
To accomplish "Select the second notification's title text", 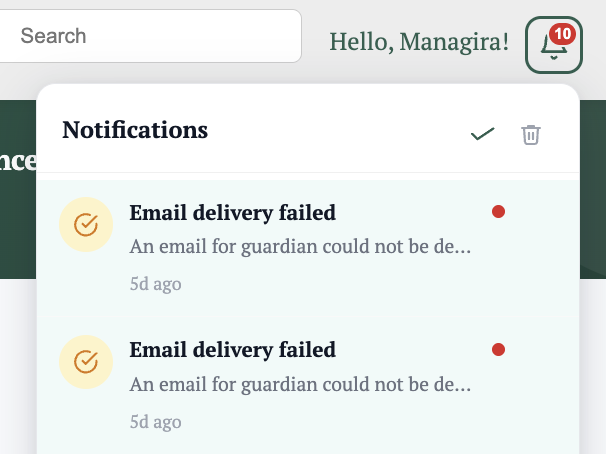I will 232,350.
